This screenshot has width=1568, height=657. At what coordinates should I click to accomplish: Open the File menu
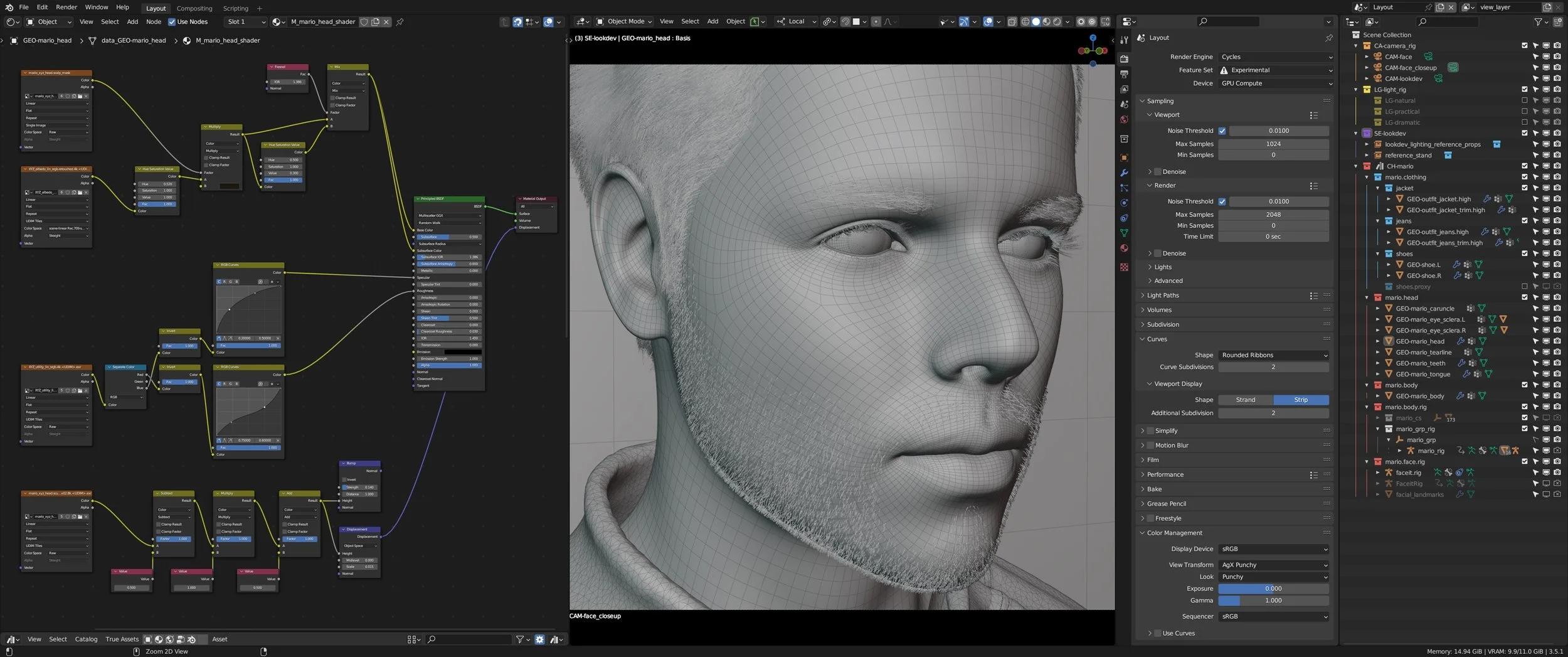(x=24, y=8)
